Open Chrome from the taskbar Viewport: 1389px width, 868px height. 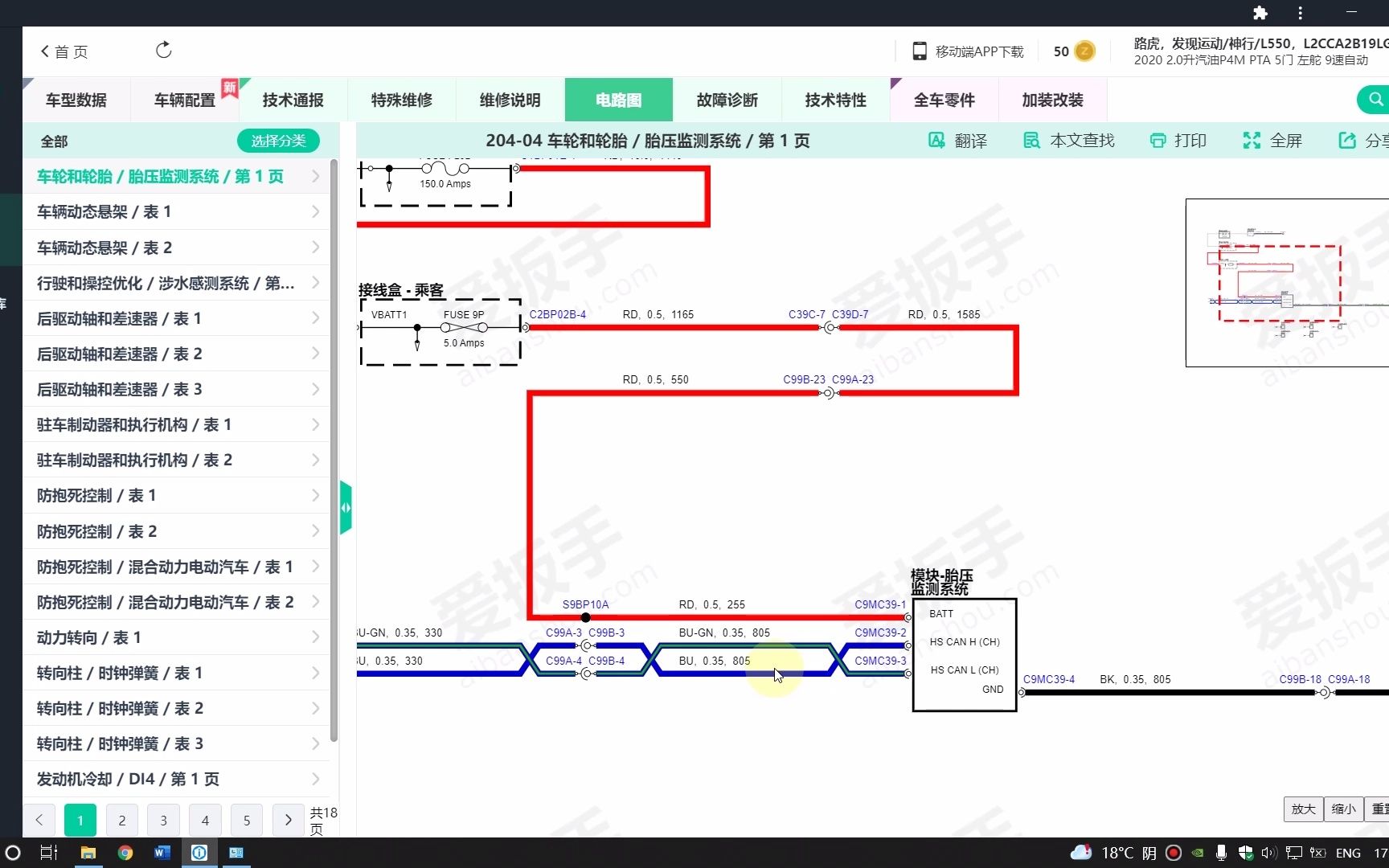pos(125,853)
